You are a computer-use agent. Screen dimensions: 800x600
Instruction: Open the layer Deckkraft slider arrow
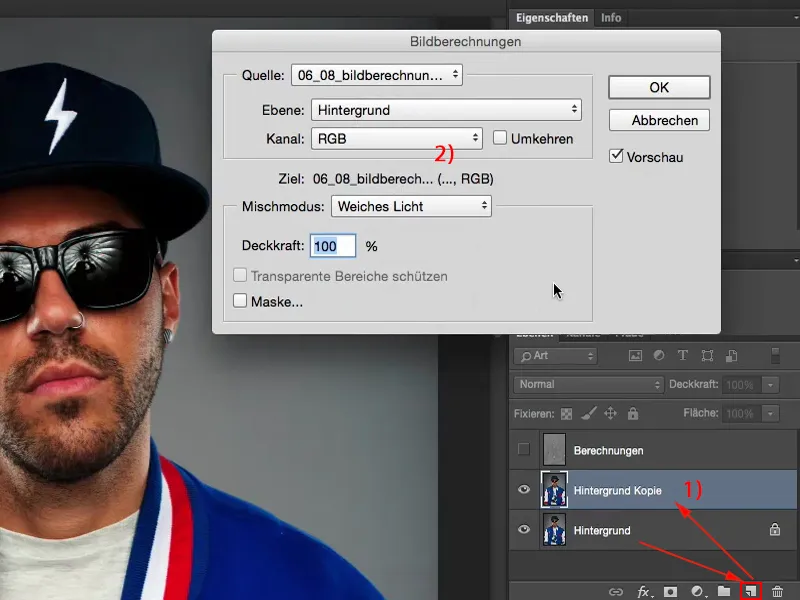coord(770,384)
